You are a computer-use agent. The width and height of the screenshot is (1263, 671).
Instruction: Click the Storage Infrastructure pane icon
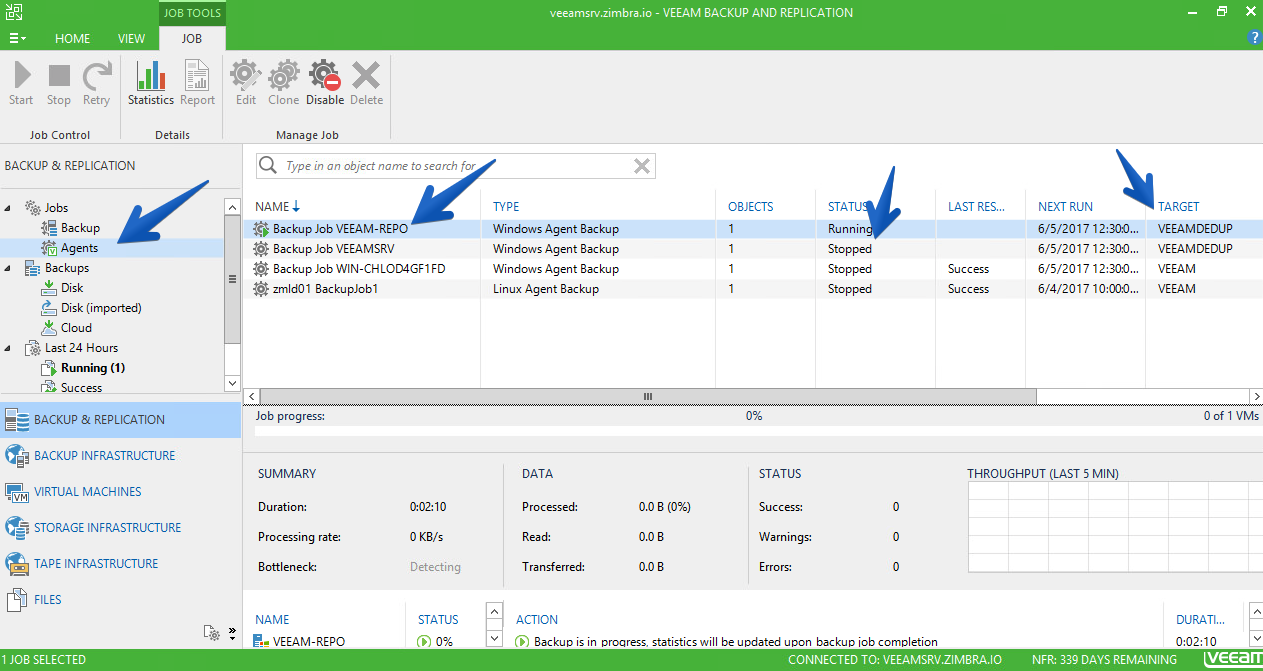[x=17, y=528]
